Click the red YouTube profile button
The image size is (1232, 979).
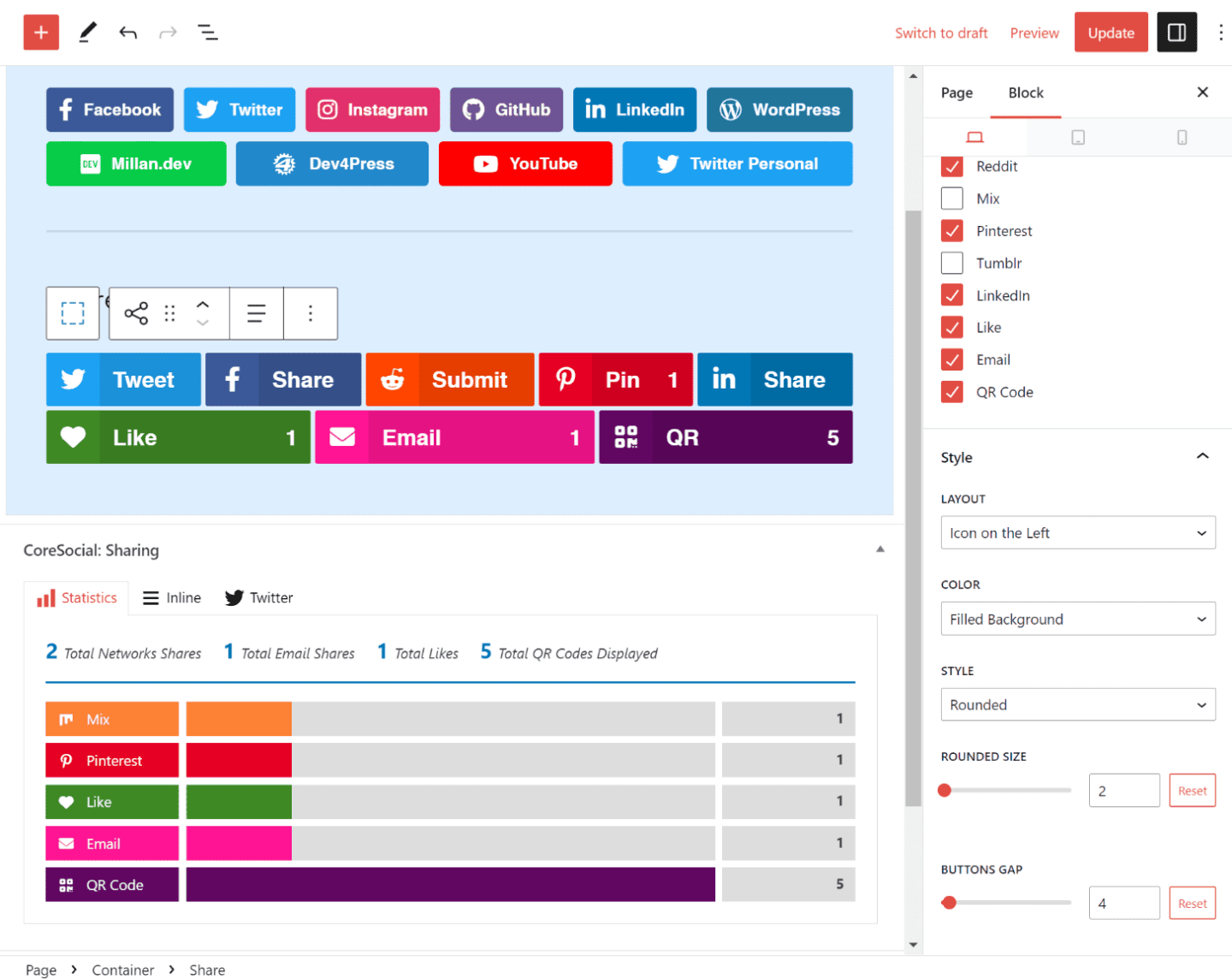[x=525, y=163]
